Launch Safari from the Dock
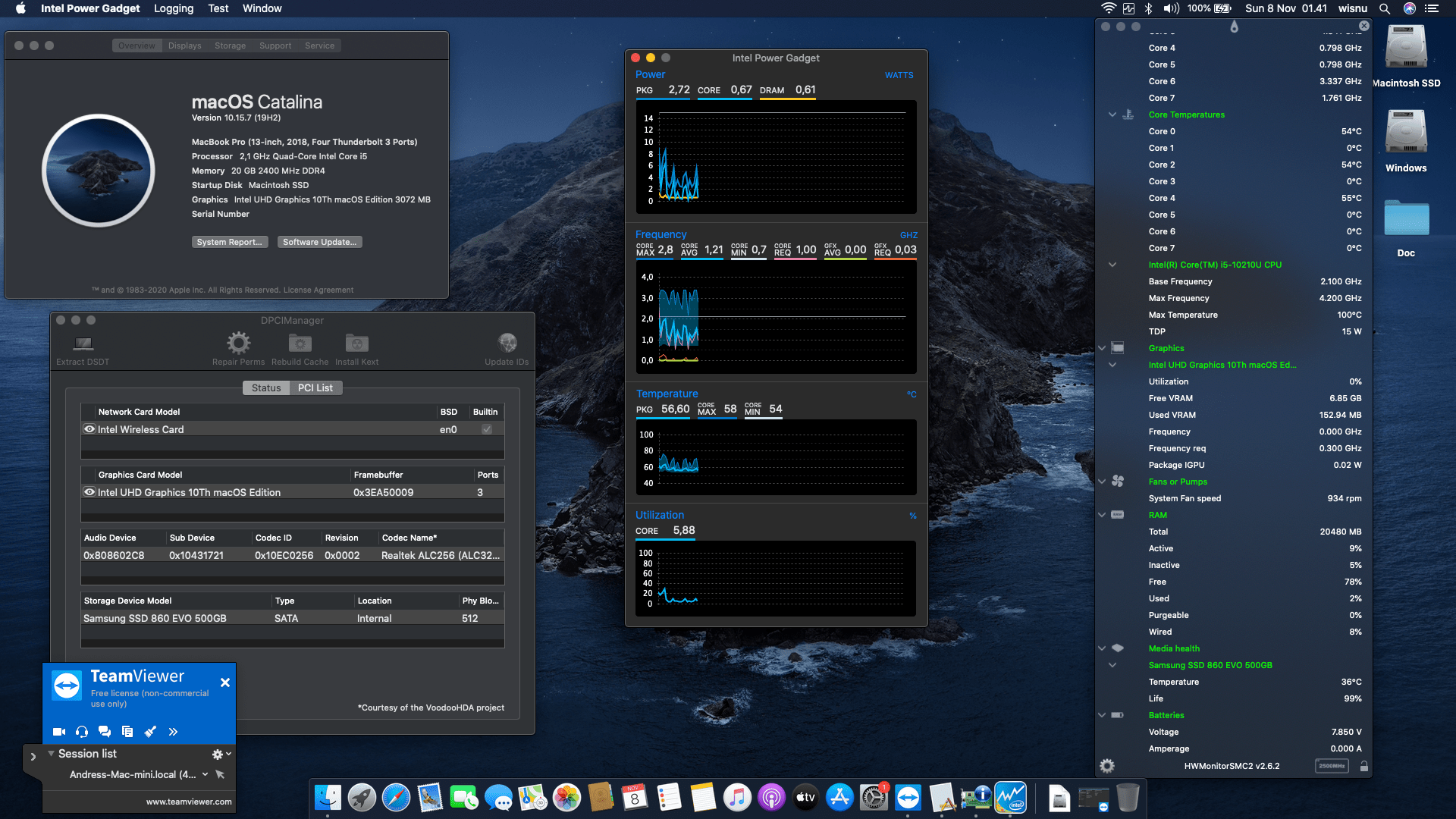Image resolution: width=1456 pixels, height=819 pixels. (396, 798)
